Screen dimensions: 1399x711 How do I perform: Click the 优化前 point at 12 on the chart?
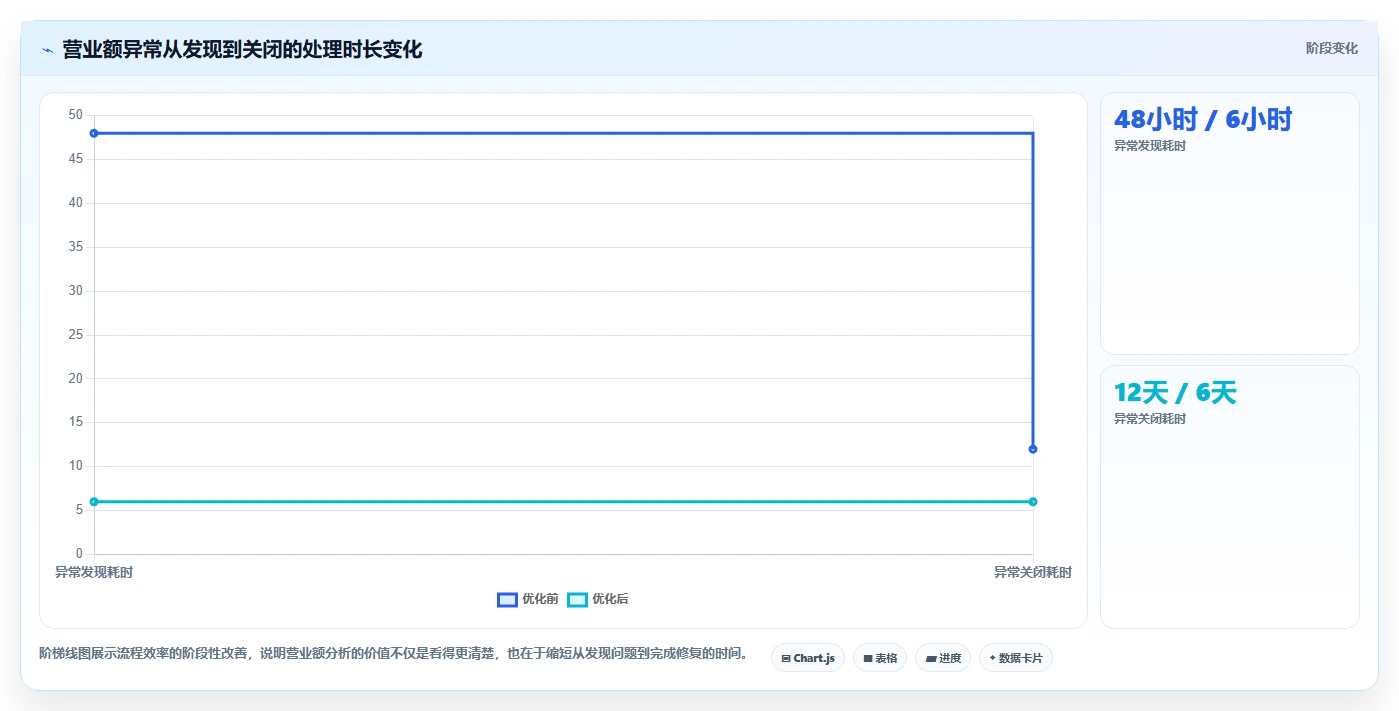1033,449
